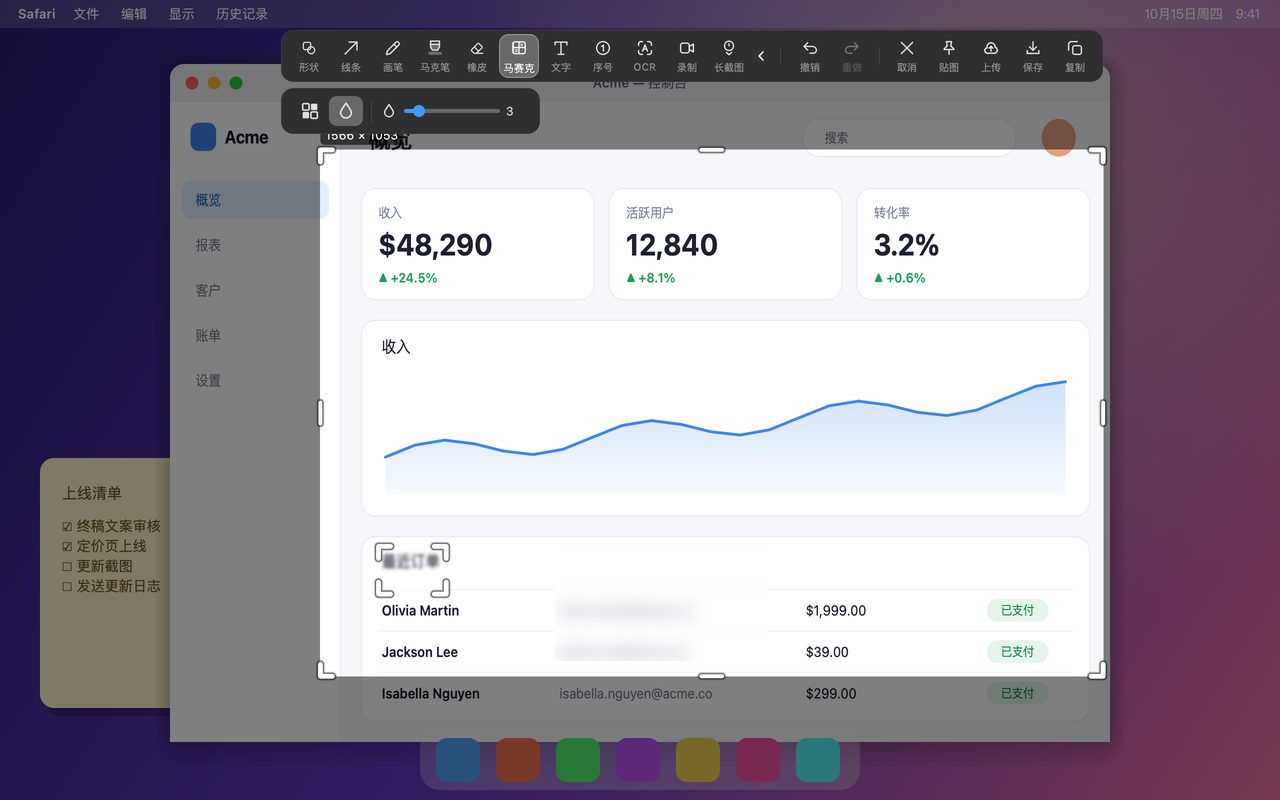1280x800 pixels.
Task: Switch to pixelated mosaic grid style
Action: (310, 111)
